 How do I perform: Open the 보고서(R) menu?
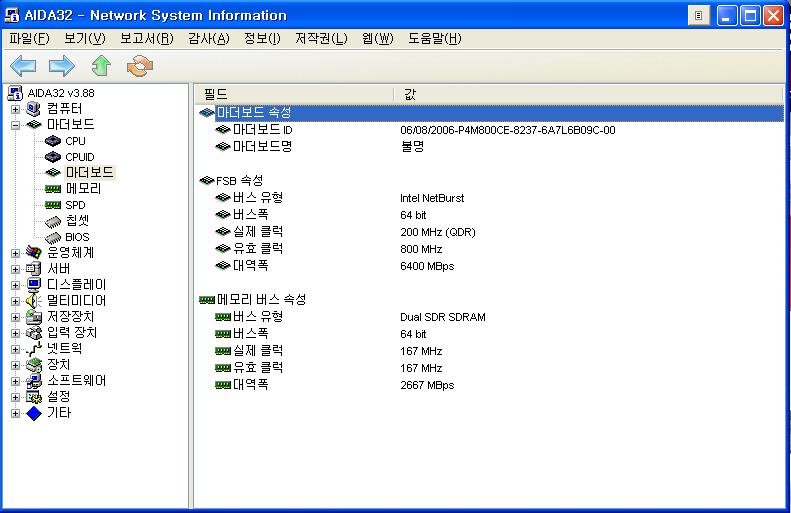146,38
